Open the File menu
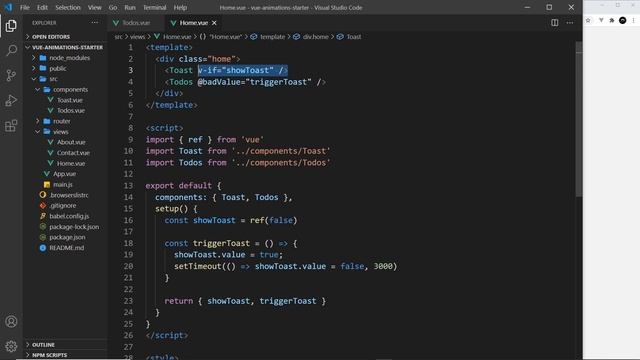 coord(25,7)
